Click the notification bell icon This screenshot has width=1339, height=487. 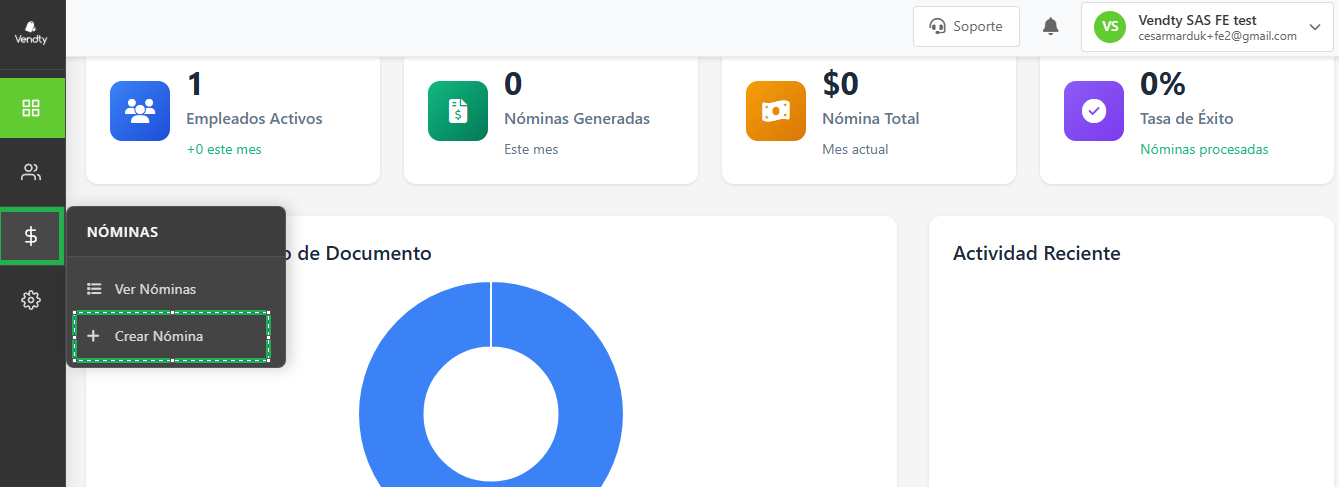(1050, 26)
